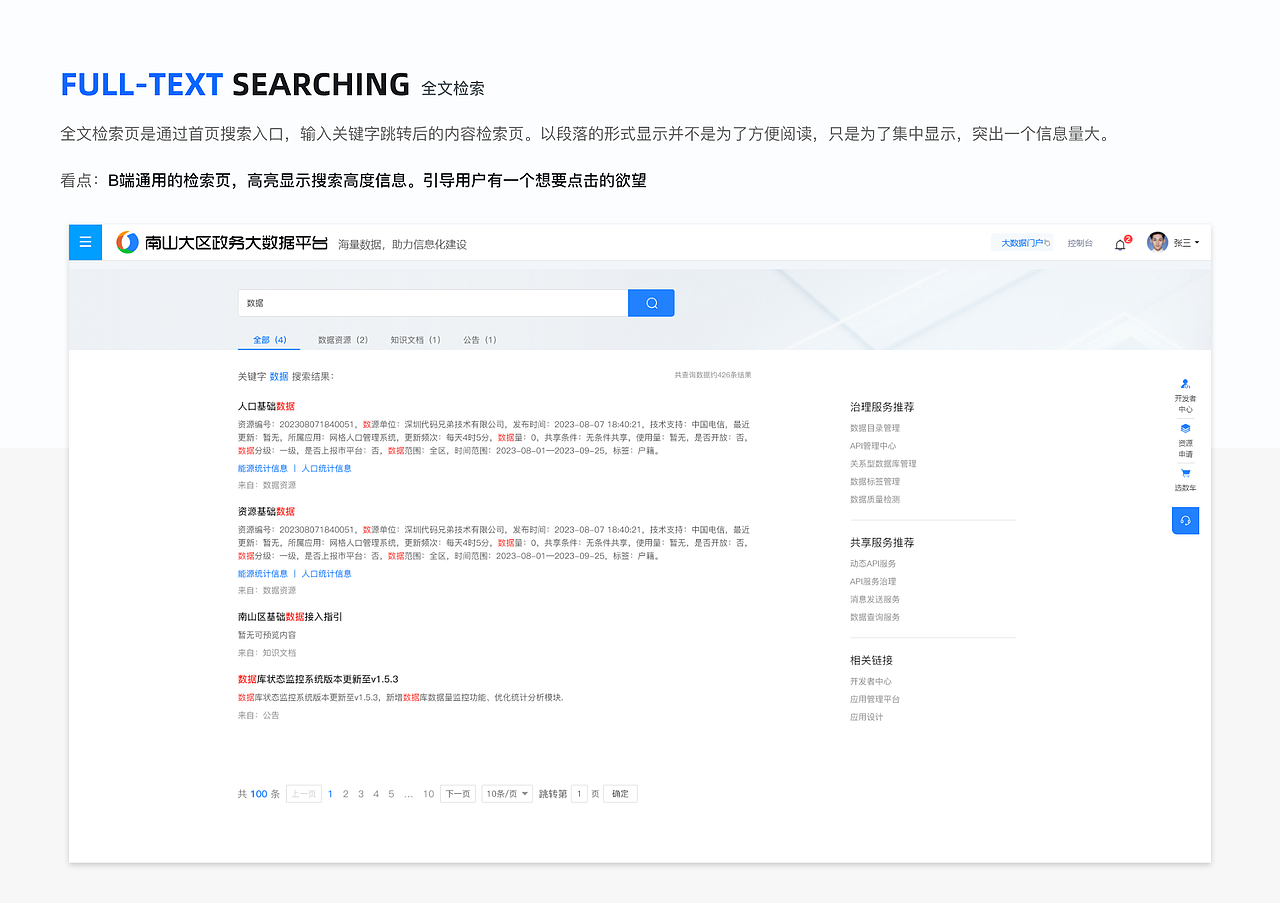Click the pagination ellipsis …
The width and height of the screenshot is (1280, 903).
[x=408, y=794]
